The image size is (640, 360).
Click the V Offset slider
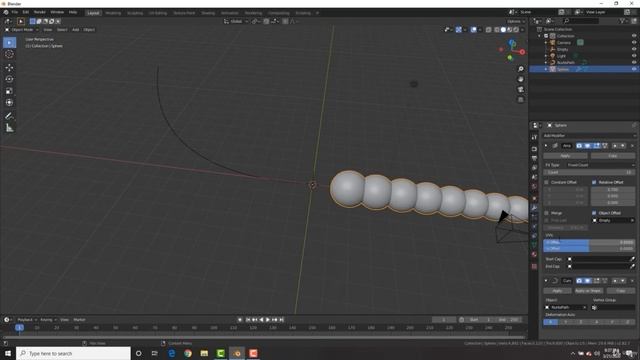[x=589, y=249]
